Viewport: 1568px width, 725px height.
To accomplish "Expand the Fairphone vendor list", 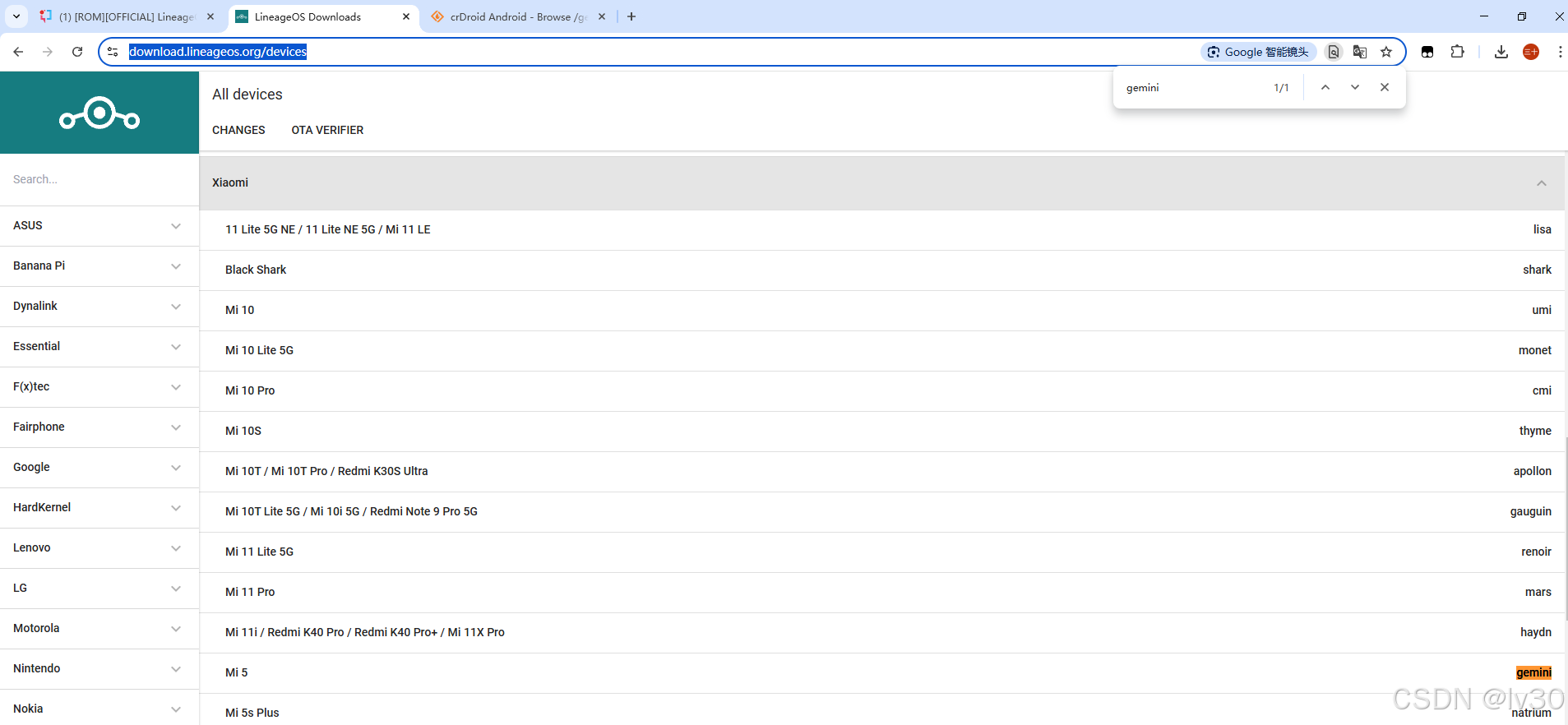I will click(x=99, y=427).
